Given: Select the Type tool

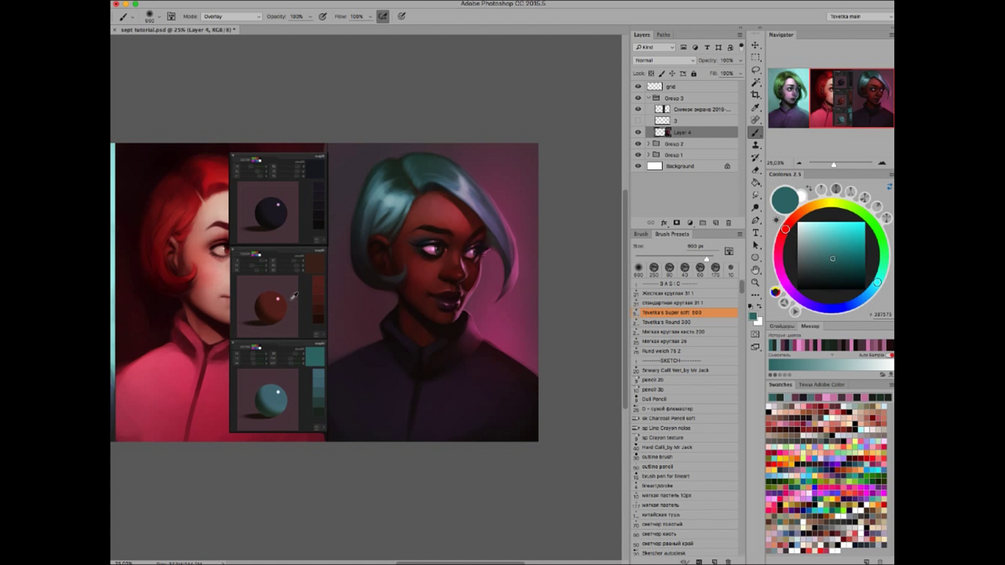Looking at the screenshot, I should (756, 233).
